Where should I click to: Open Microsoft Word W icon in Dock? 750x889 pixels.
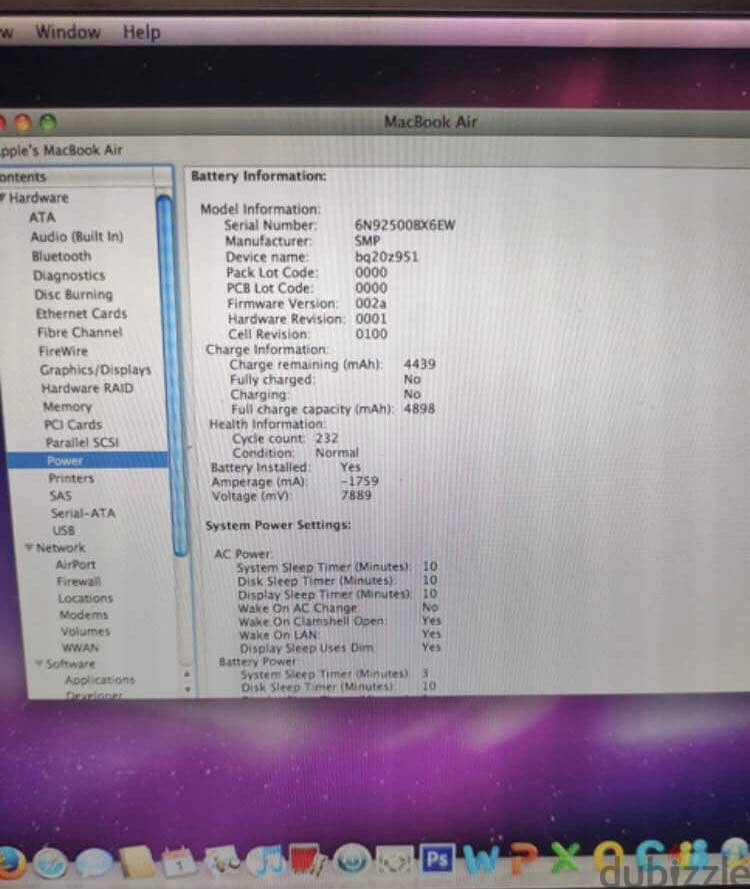(481, 858)
